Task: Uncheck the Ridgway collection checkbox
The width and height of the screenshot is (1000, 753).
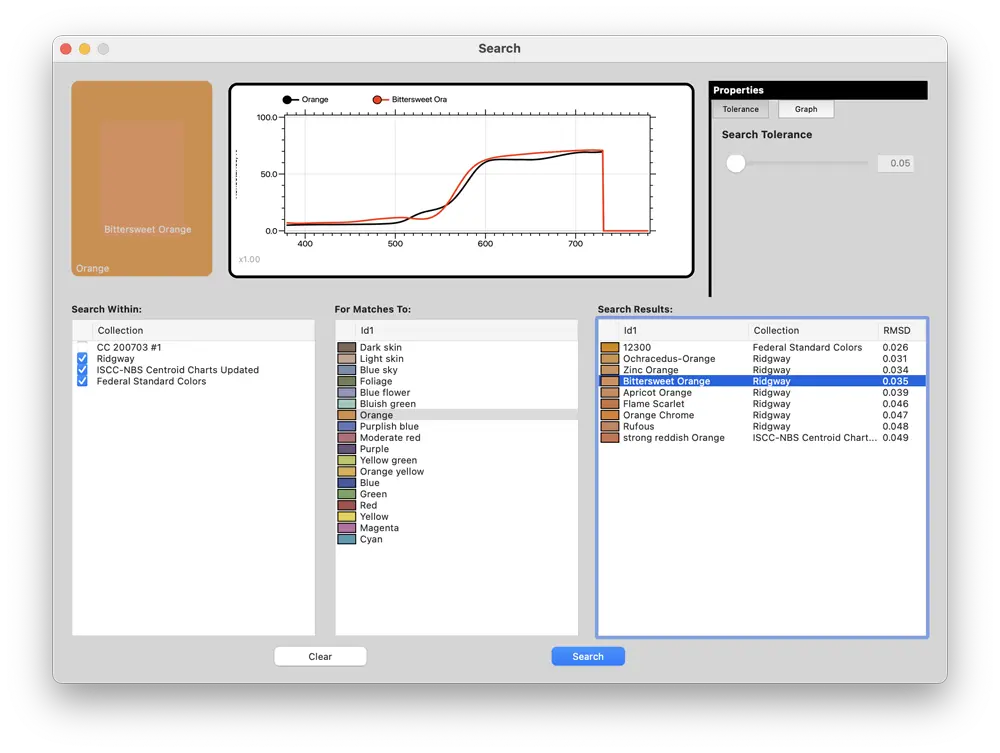Action: pos(82,358)
